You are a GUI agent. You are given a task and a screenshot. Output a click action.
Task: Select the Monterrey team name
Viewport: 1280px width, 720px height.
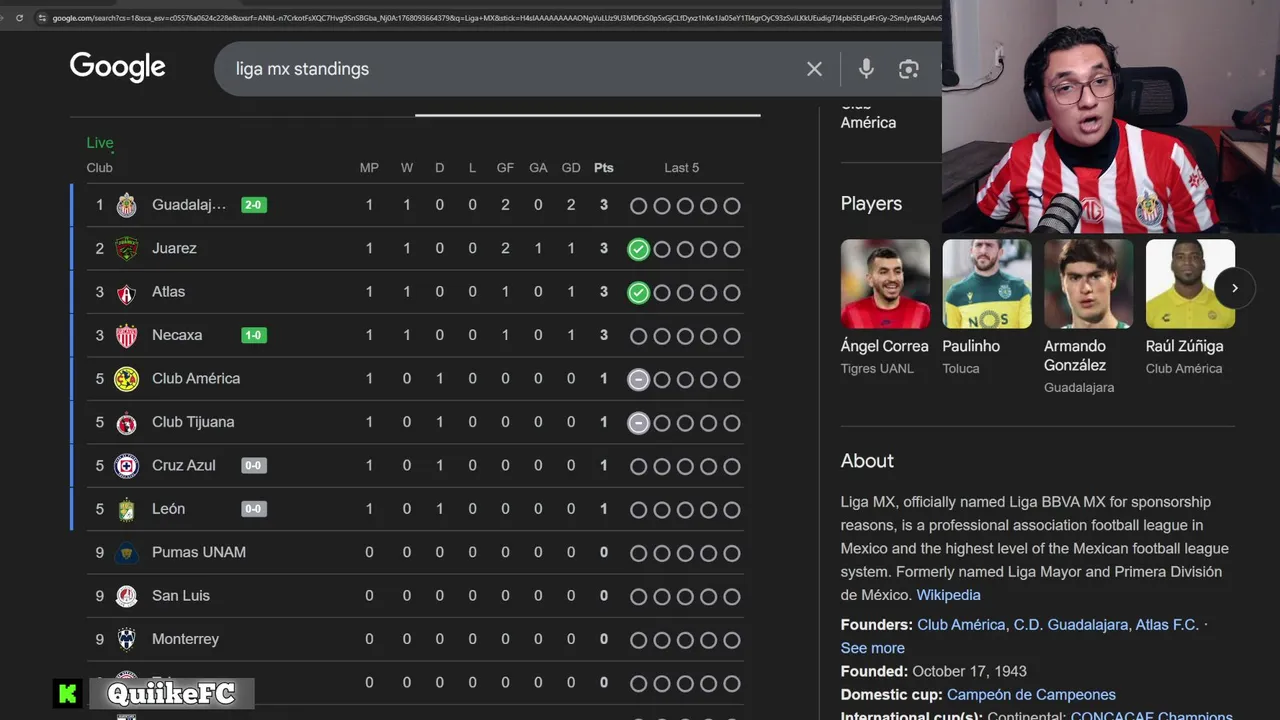[x=185, y=639]
